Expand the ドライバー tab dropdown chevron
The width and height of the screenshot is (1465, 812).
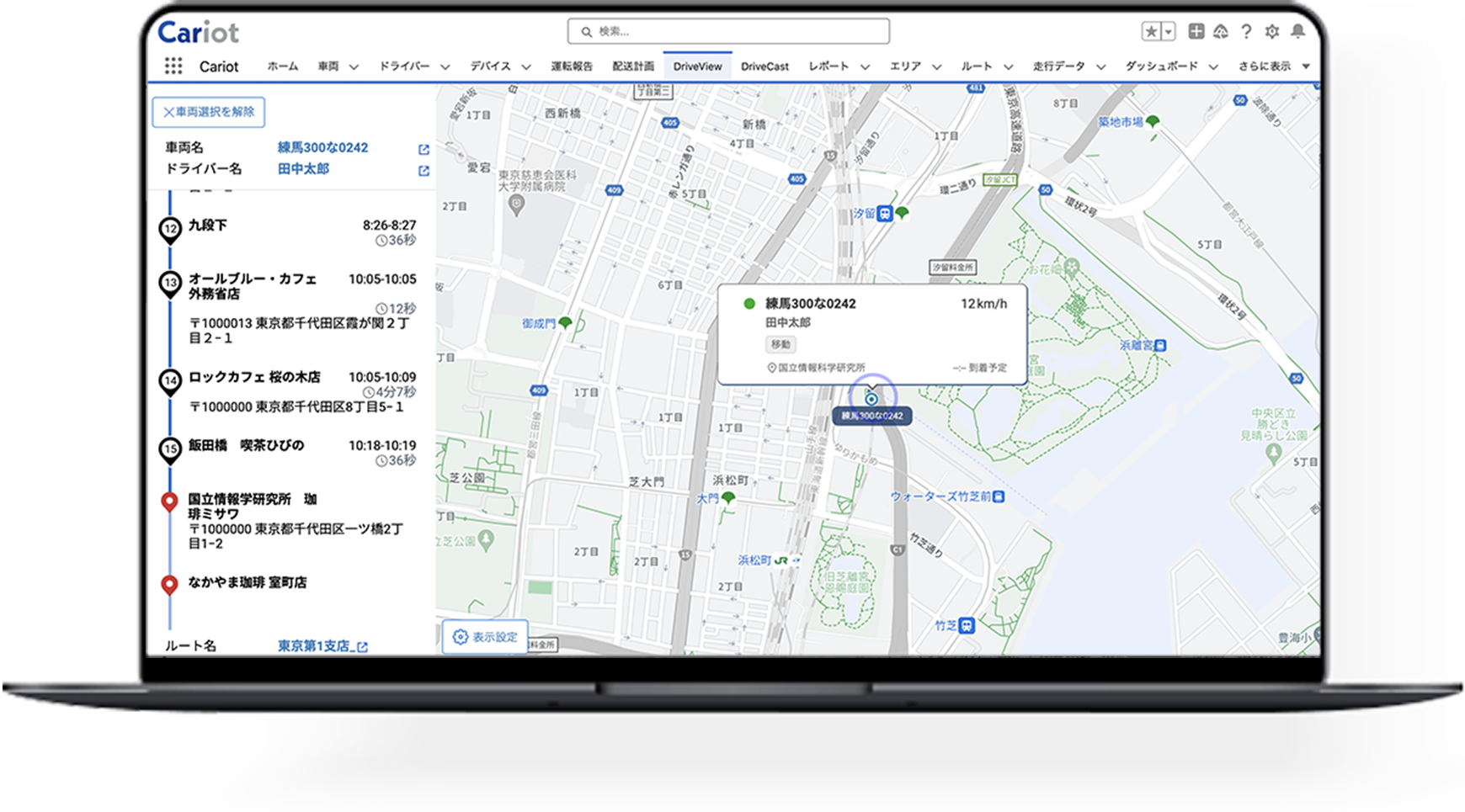(445, 66)
